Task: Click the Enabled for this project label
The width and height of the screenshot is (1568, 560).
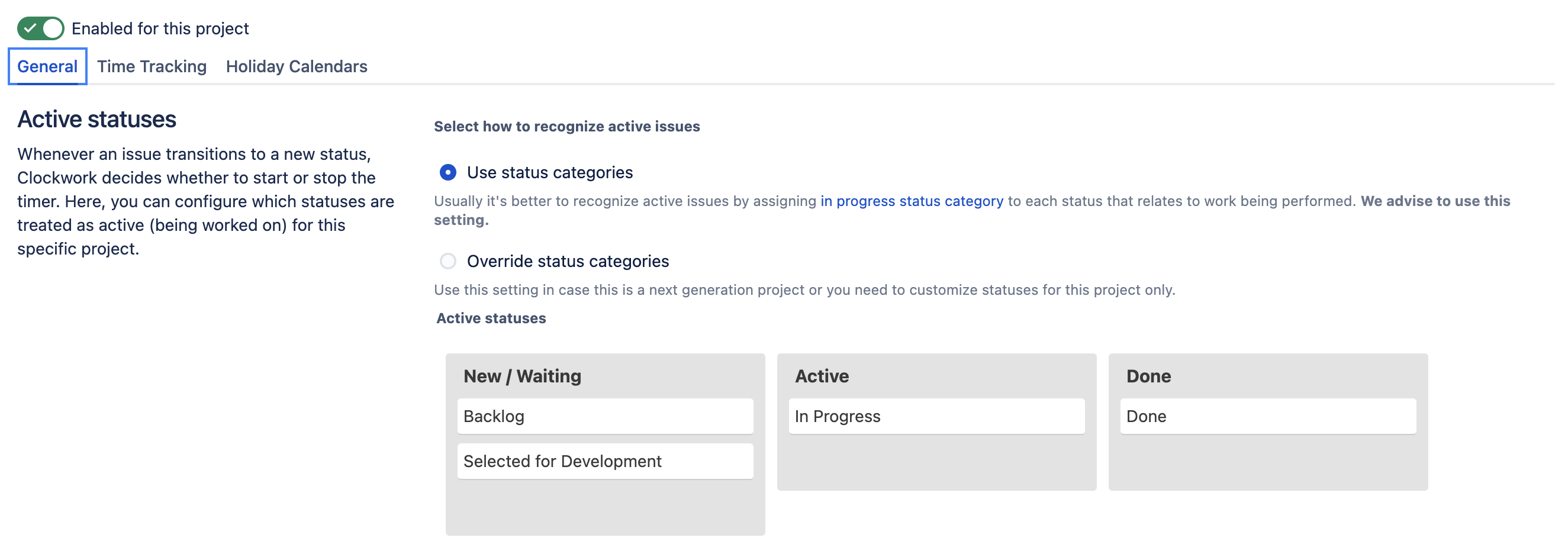Action: click(x=160, y=28)
